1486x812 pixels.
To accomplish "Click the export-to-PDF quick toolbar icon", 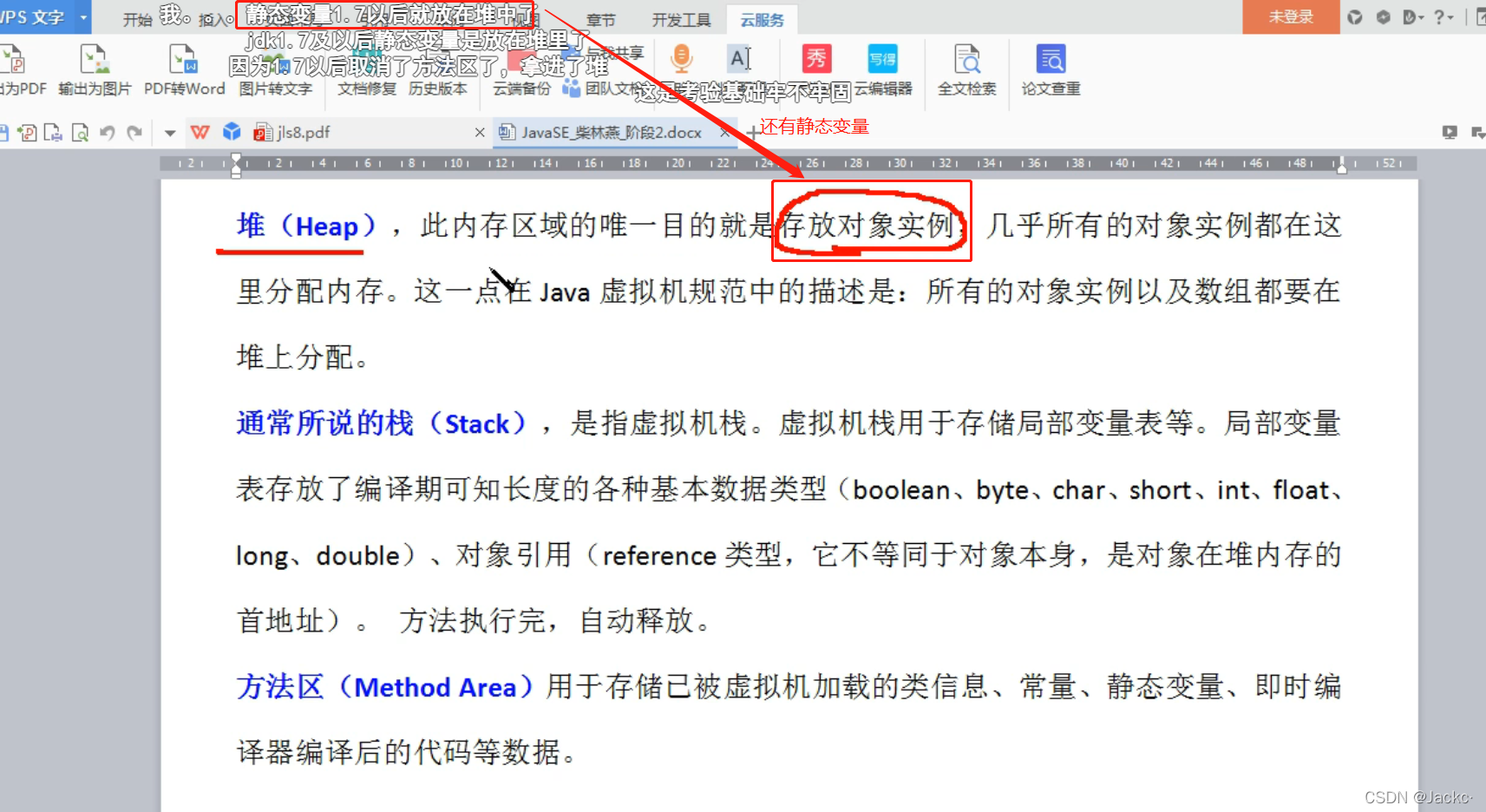I will pyautogui.click(x=27, y=133).
